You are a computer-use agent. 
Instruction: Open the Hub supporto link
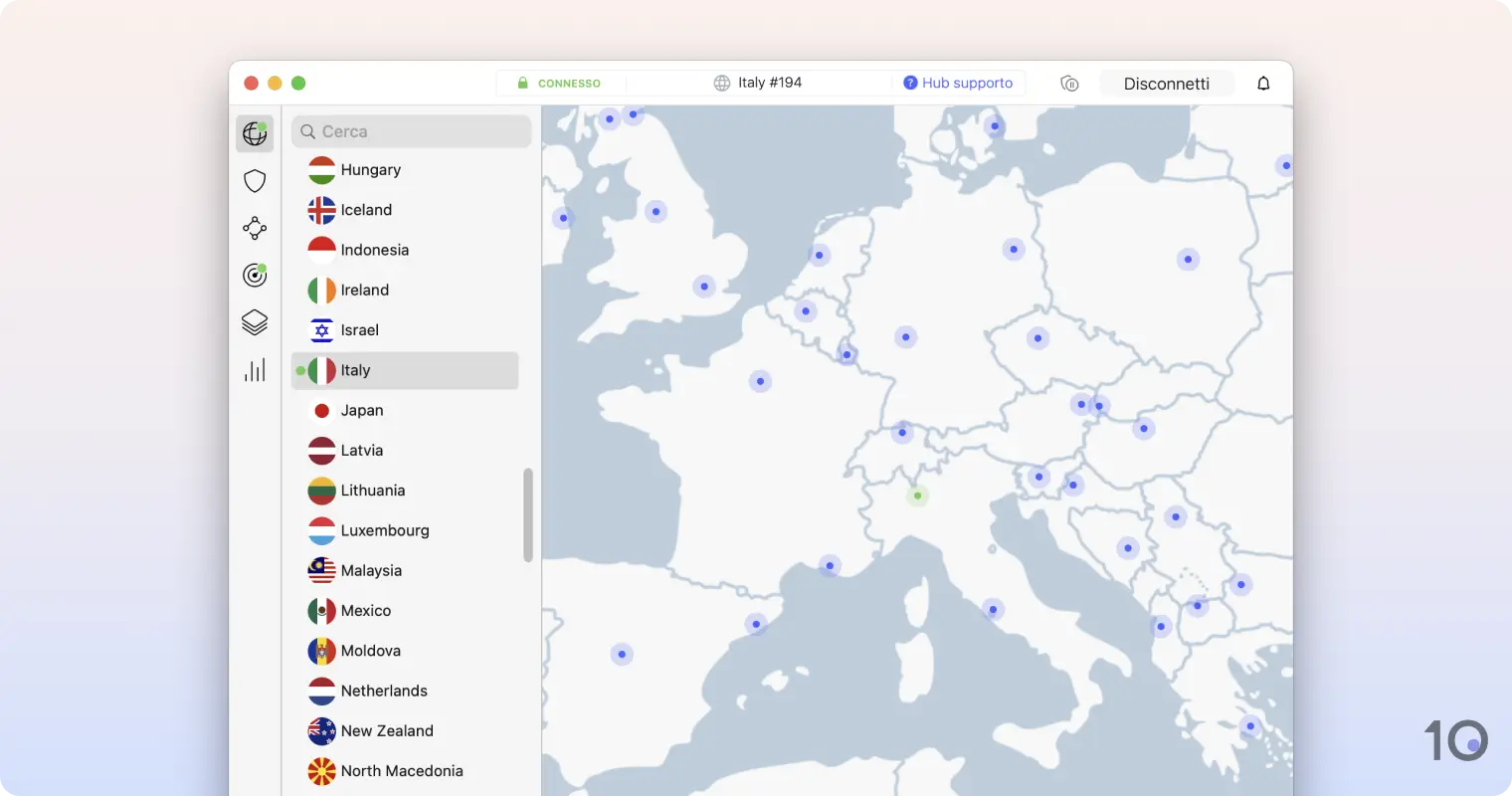[x=958, y=84]
